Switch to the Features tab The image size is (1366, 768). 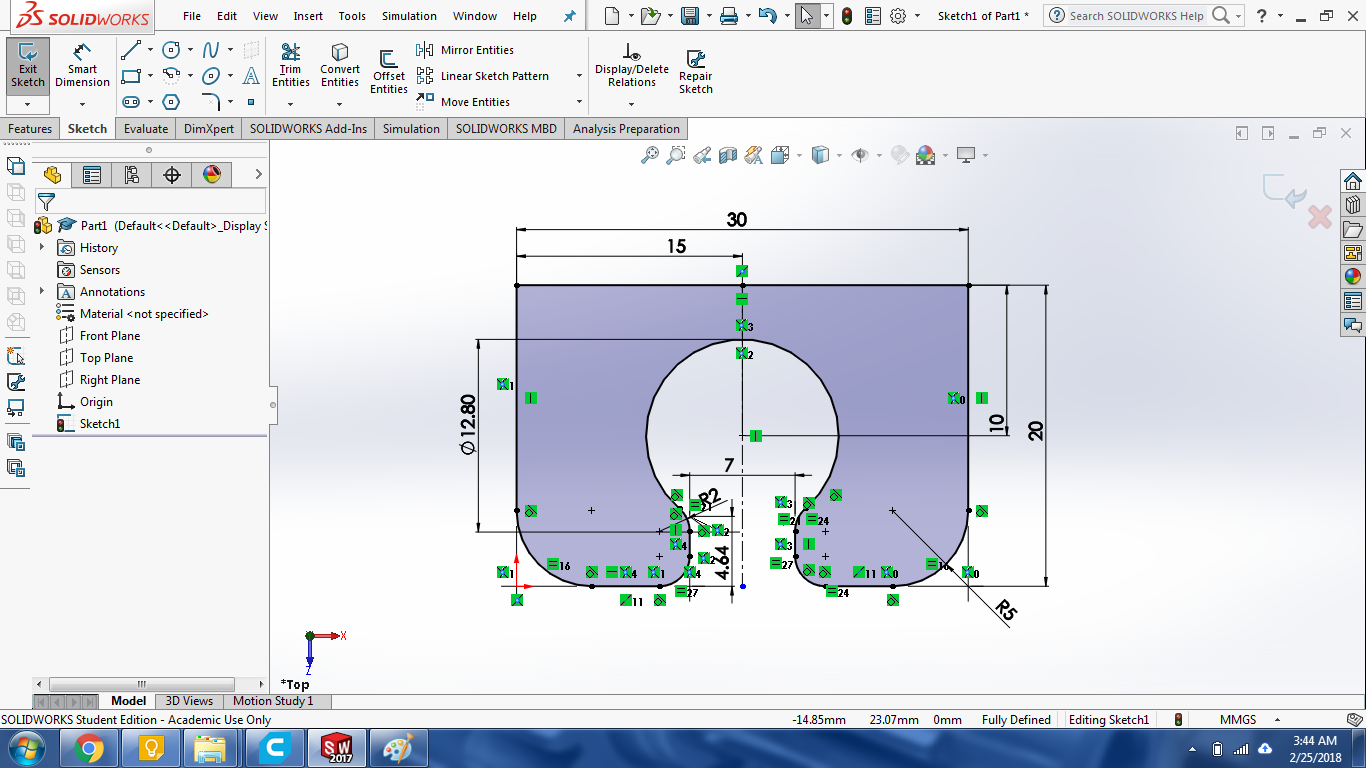click(30, 129)
